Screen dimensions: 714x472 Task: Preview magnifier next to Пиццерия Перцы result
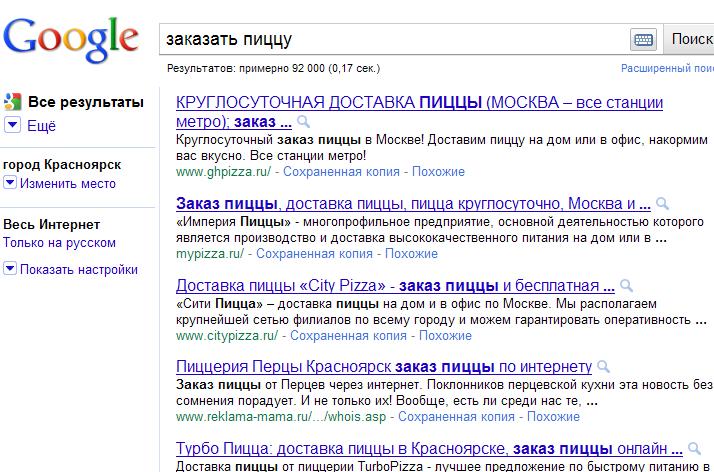pos(603,366)
